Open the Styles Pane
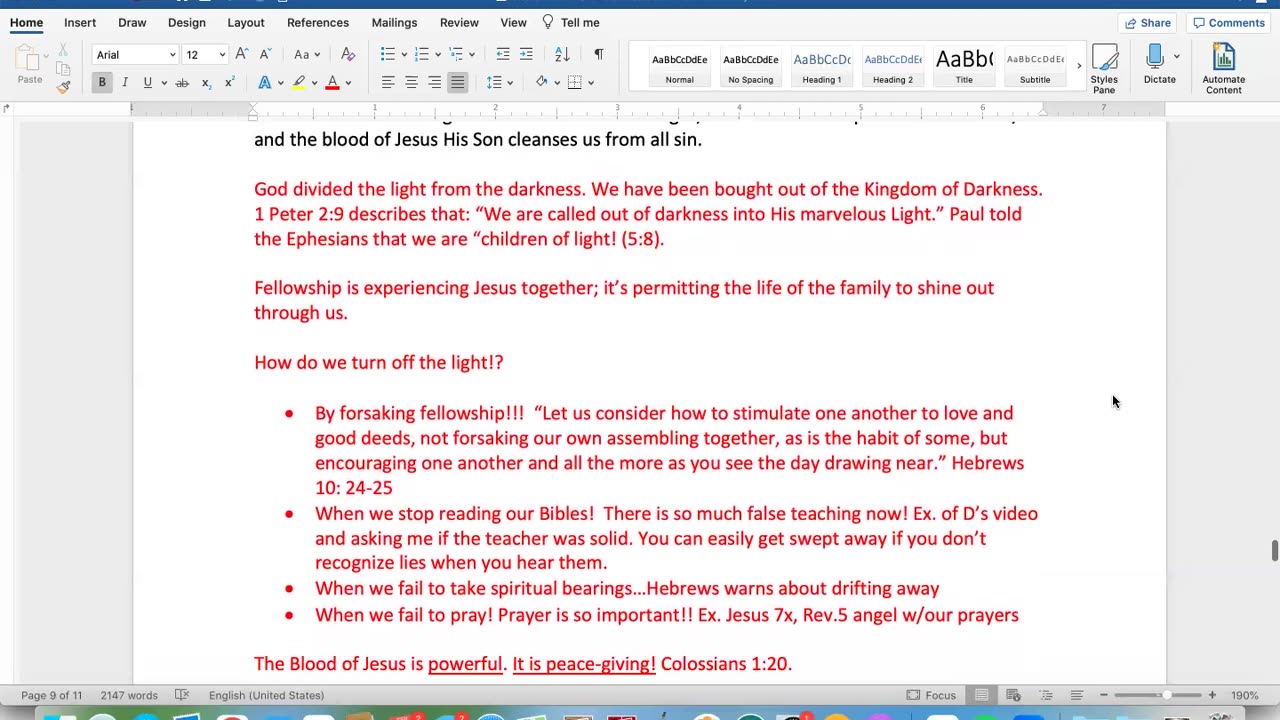The image size is (1280, 720). pyautogui.click(x=1104, y=69)
